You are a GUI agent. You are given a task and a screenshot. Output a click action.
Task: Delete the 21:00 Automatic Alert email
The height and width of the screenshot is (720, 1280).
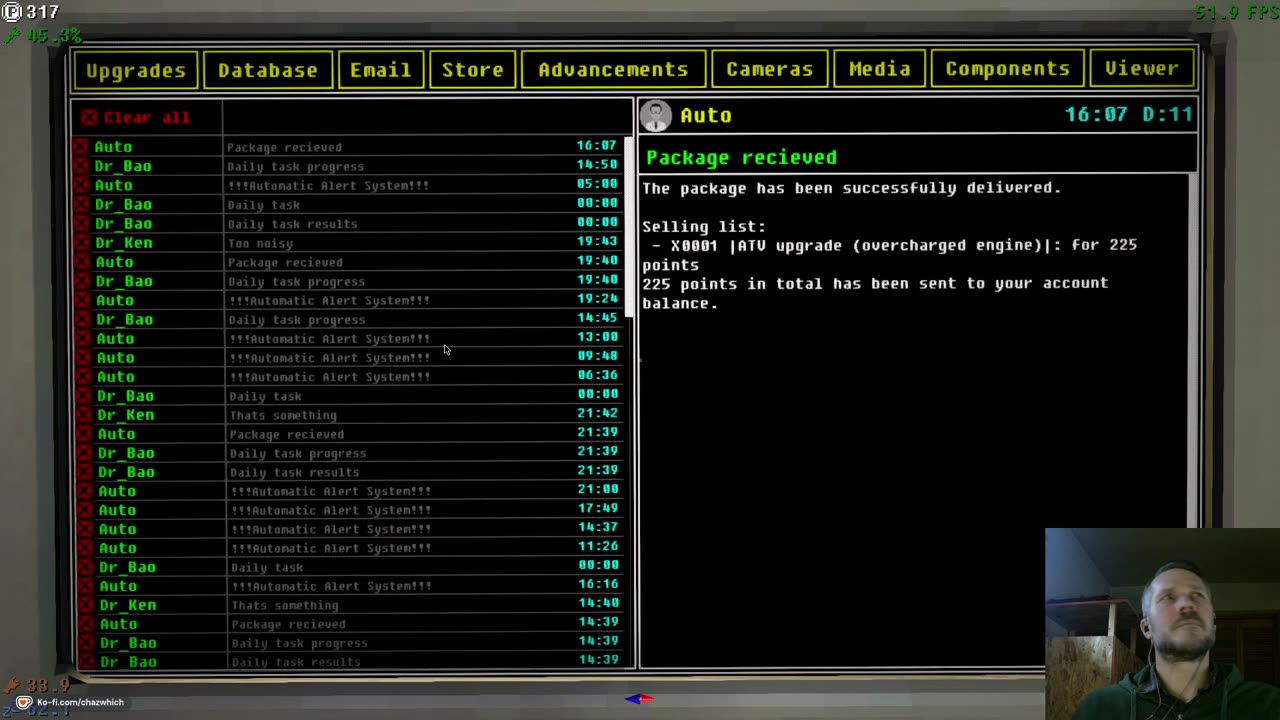(85, 490)
